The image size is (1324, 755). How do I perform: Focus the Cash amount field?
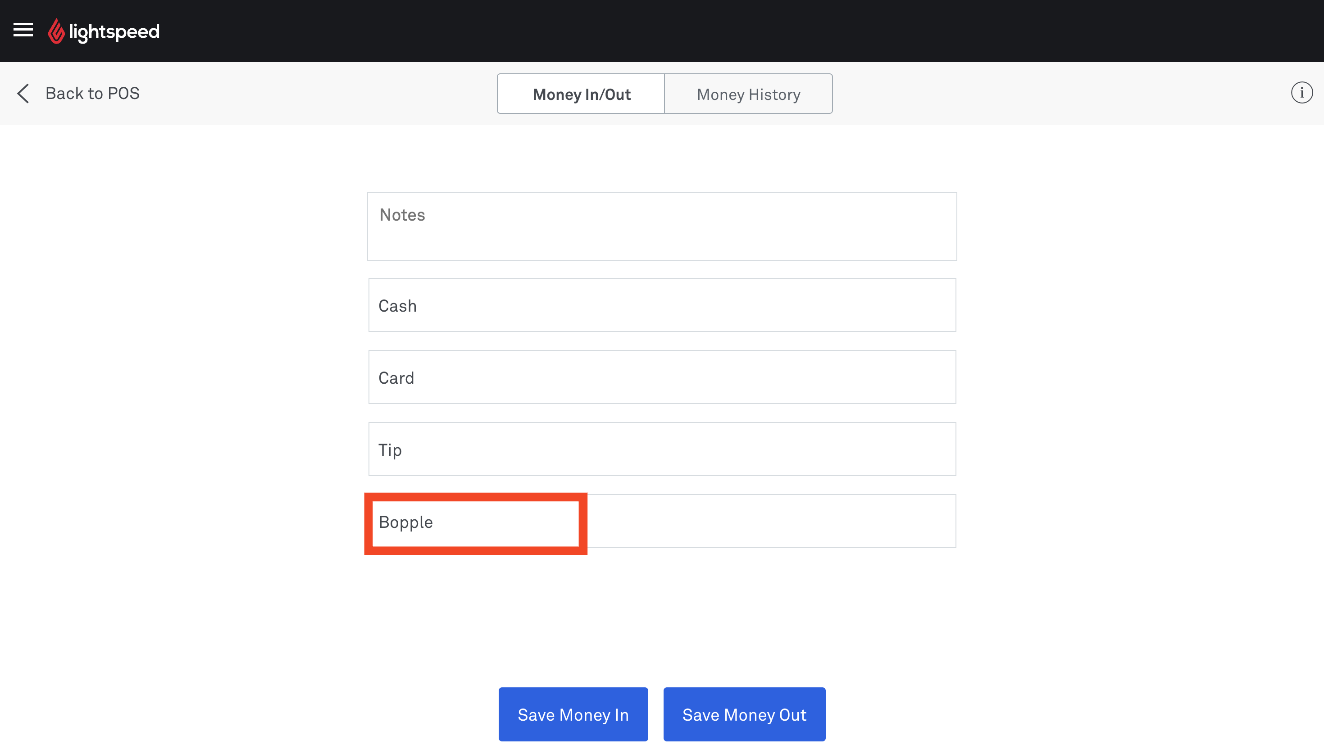point(662,305)
